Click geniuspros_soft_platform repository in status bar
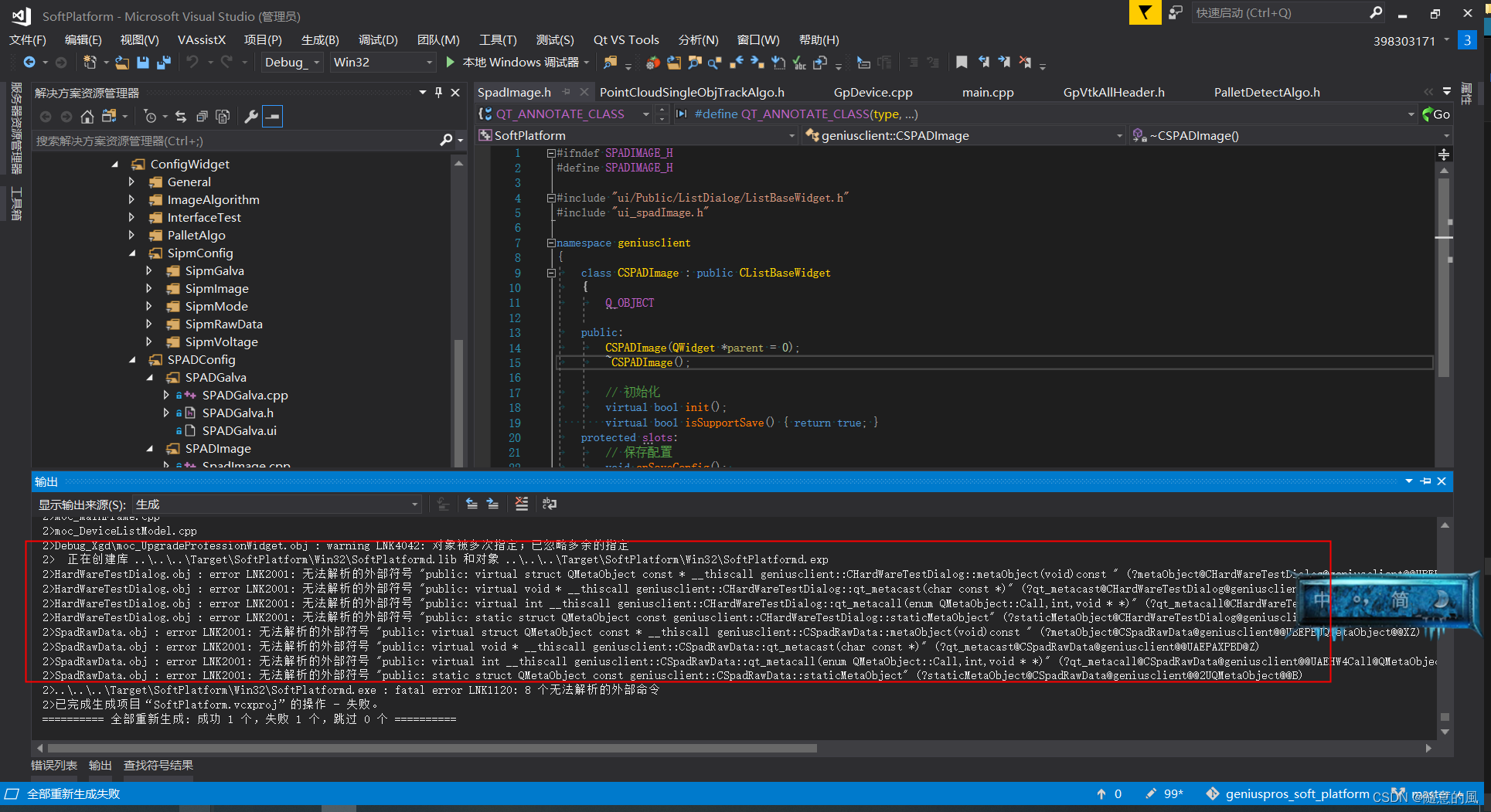This screenshot has width=1491, height=812. point(1289,794)
